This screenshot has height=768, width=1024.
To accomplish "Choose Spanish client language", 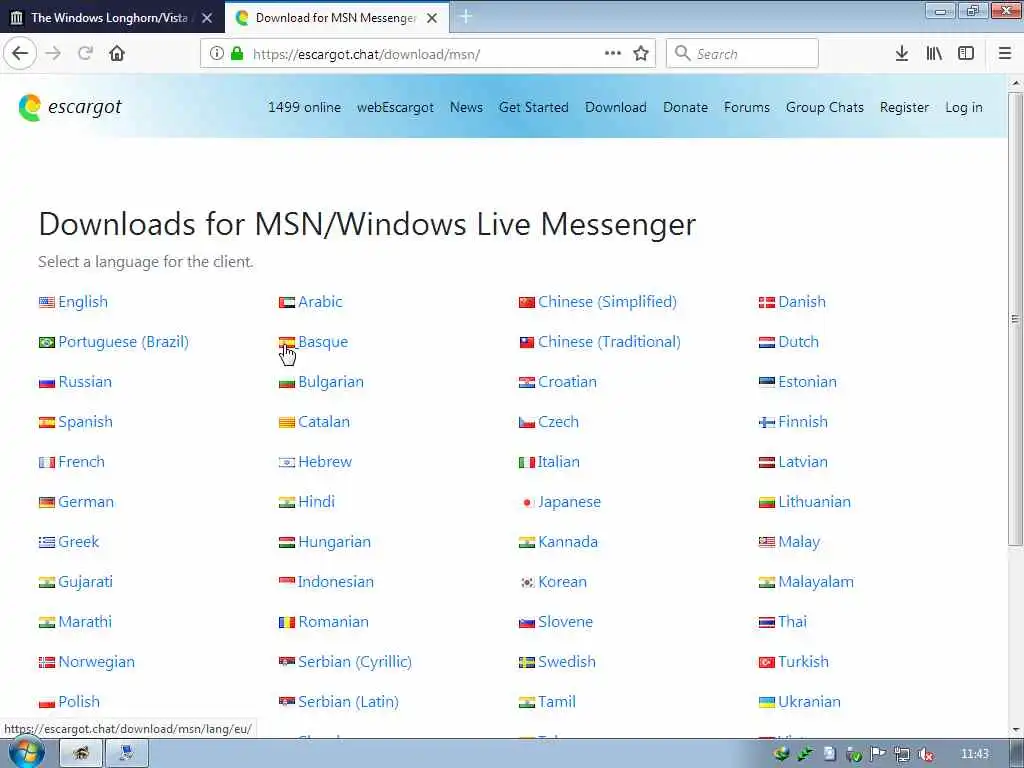I will (x=86, y=421).
